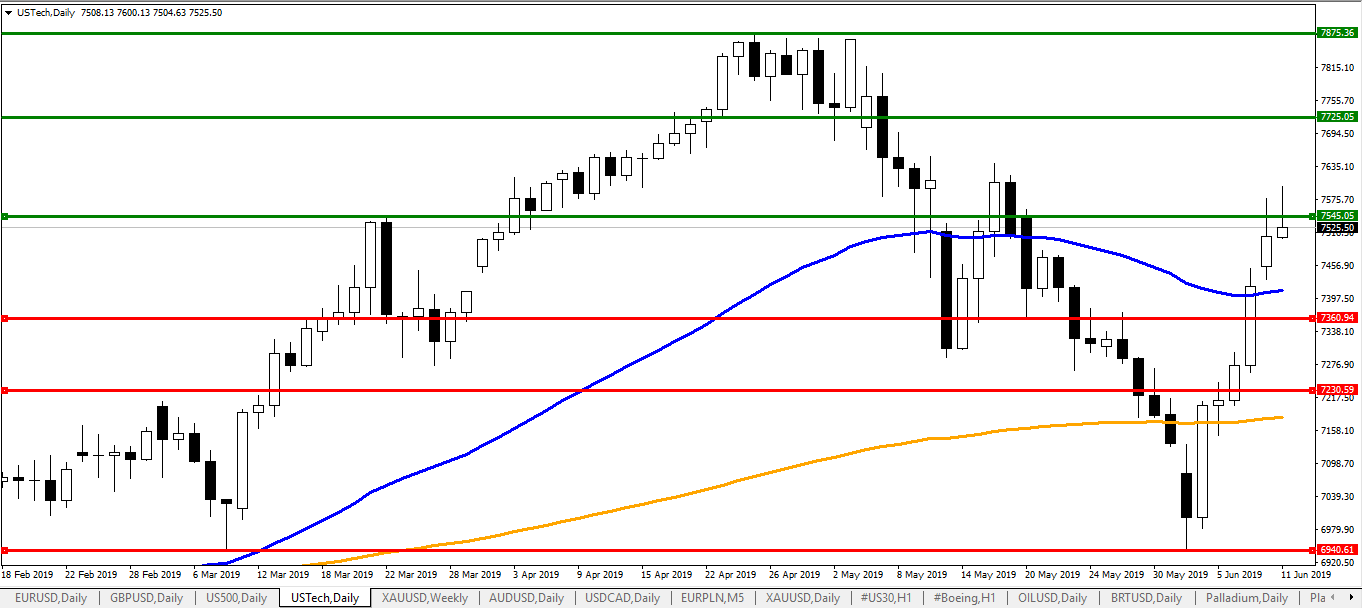Image resolution: width=1362 pixels, height=609 pixels.
Task: Select the red 6940.61 line handle
Action: [x=5, y=550]
